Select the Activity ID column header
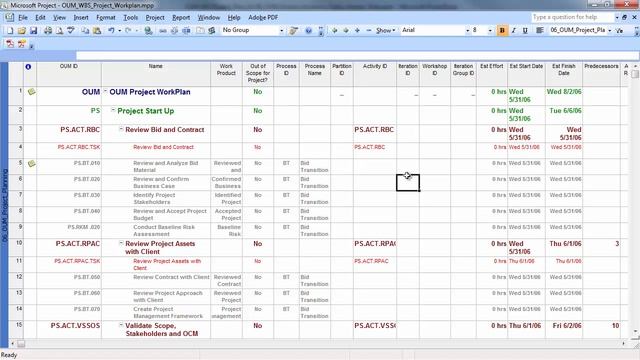This screenshot has width=640, height=360. pyautogui.click(x=375, y=74)
